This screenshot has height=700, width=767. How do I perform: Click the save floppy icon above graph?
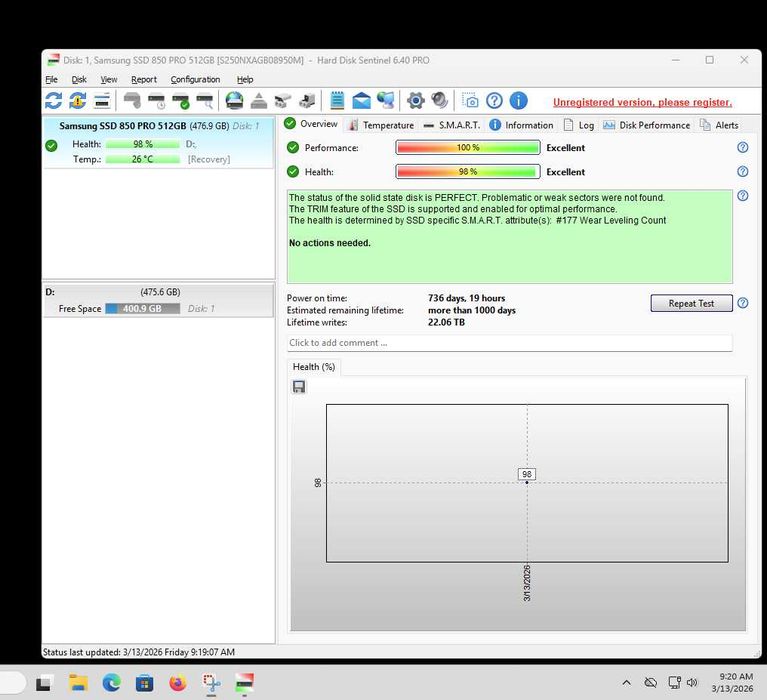(299, 387)
